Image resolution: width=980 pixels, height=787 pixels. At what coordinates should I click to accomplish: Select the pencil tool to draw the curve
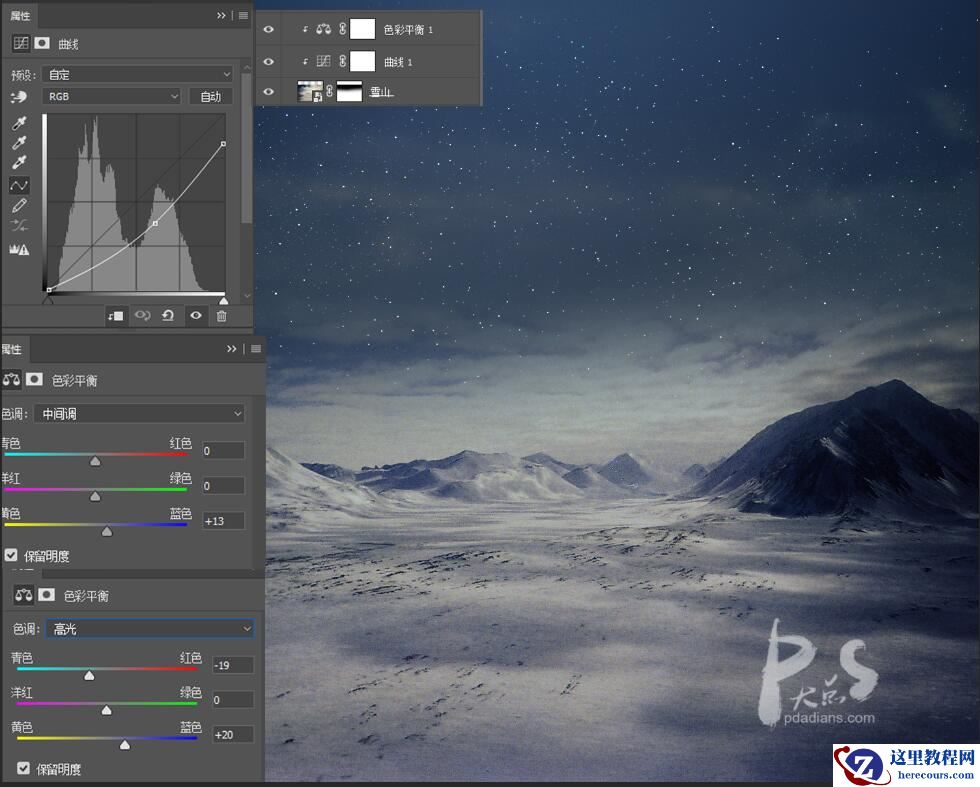point(18,204)
